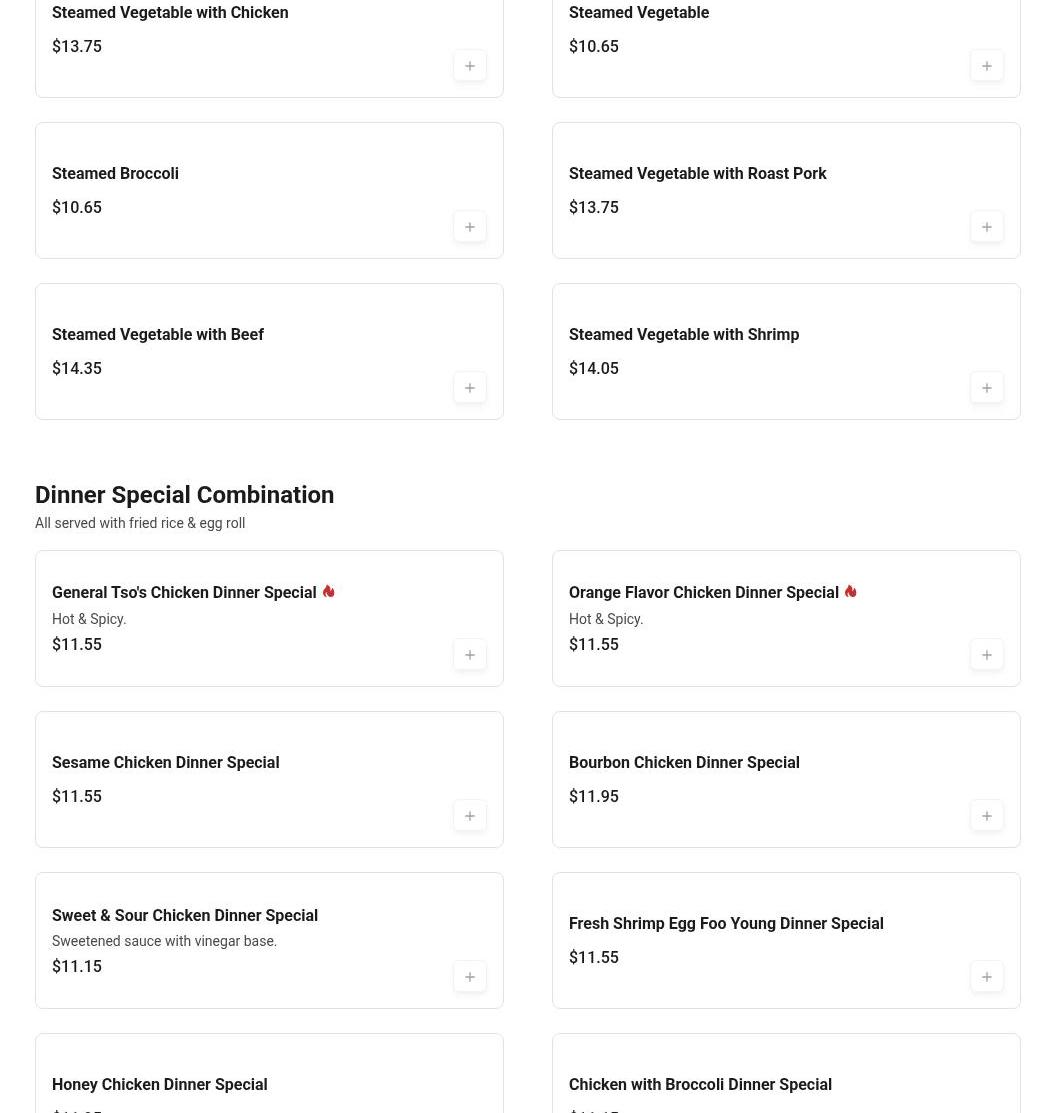The height and width of the screenshot is (1113, 1050).
Task: Click spicy flame icon on General Tso's
Action: 328,592
